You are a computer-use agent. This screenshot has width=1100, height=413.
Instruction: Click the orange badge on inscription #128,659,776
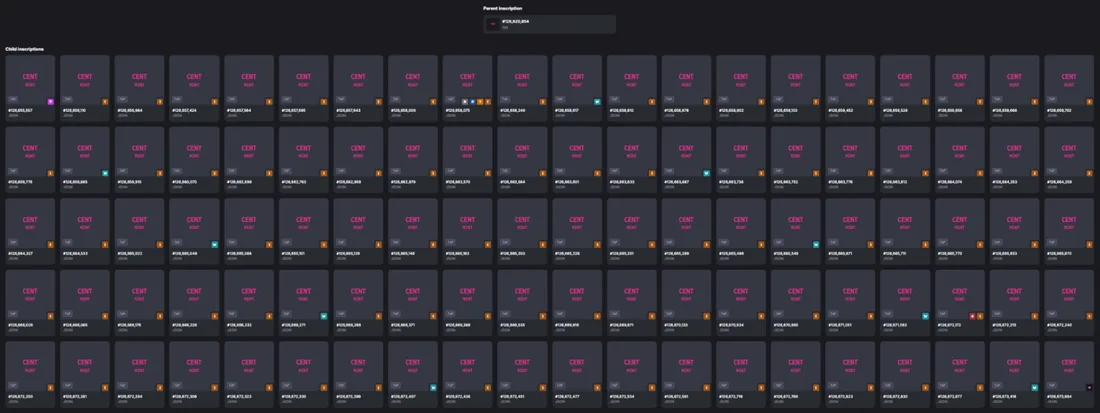point(51,173)
